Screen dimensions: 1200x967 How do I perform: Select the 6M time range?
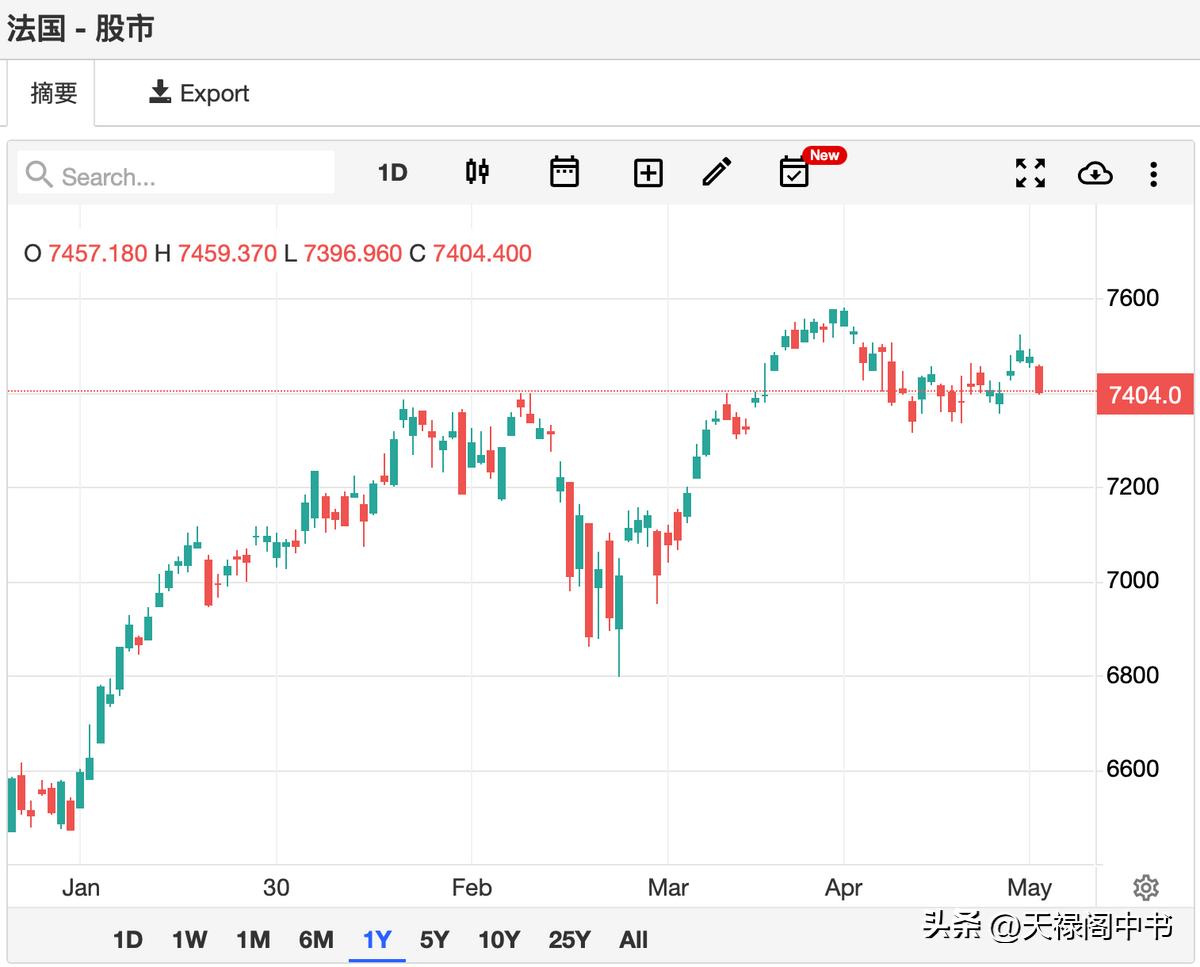(x=316, y=939)
